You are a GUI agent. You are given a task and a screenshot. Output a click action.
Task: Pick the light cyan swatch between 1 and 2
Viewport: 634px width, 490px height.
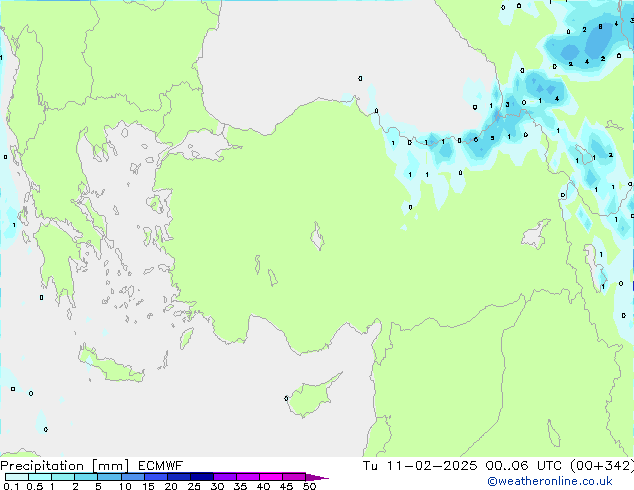pos(64,477)
